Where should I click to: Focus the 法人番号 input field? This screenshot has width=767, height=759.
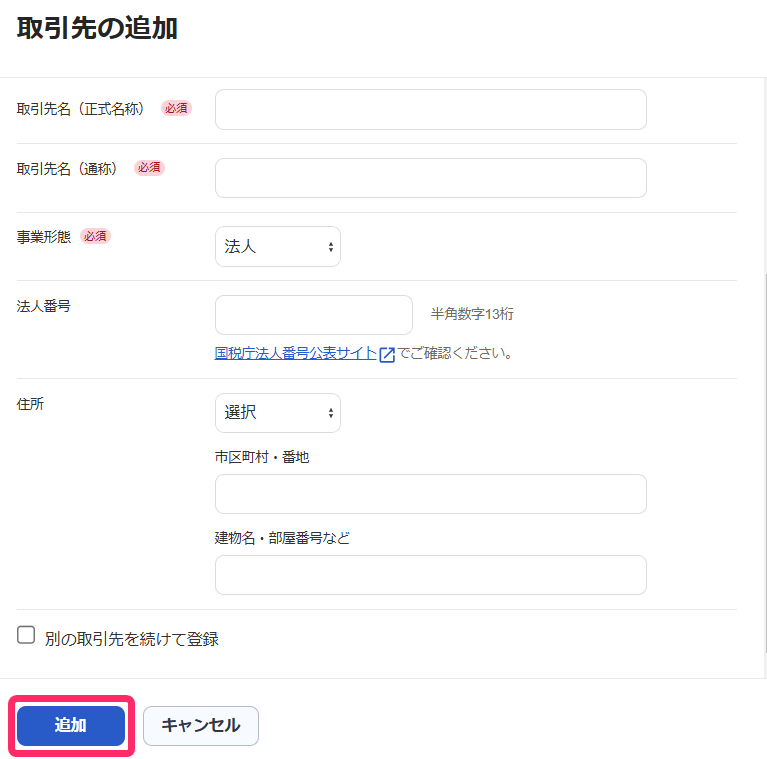[x=314, y=315]
